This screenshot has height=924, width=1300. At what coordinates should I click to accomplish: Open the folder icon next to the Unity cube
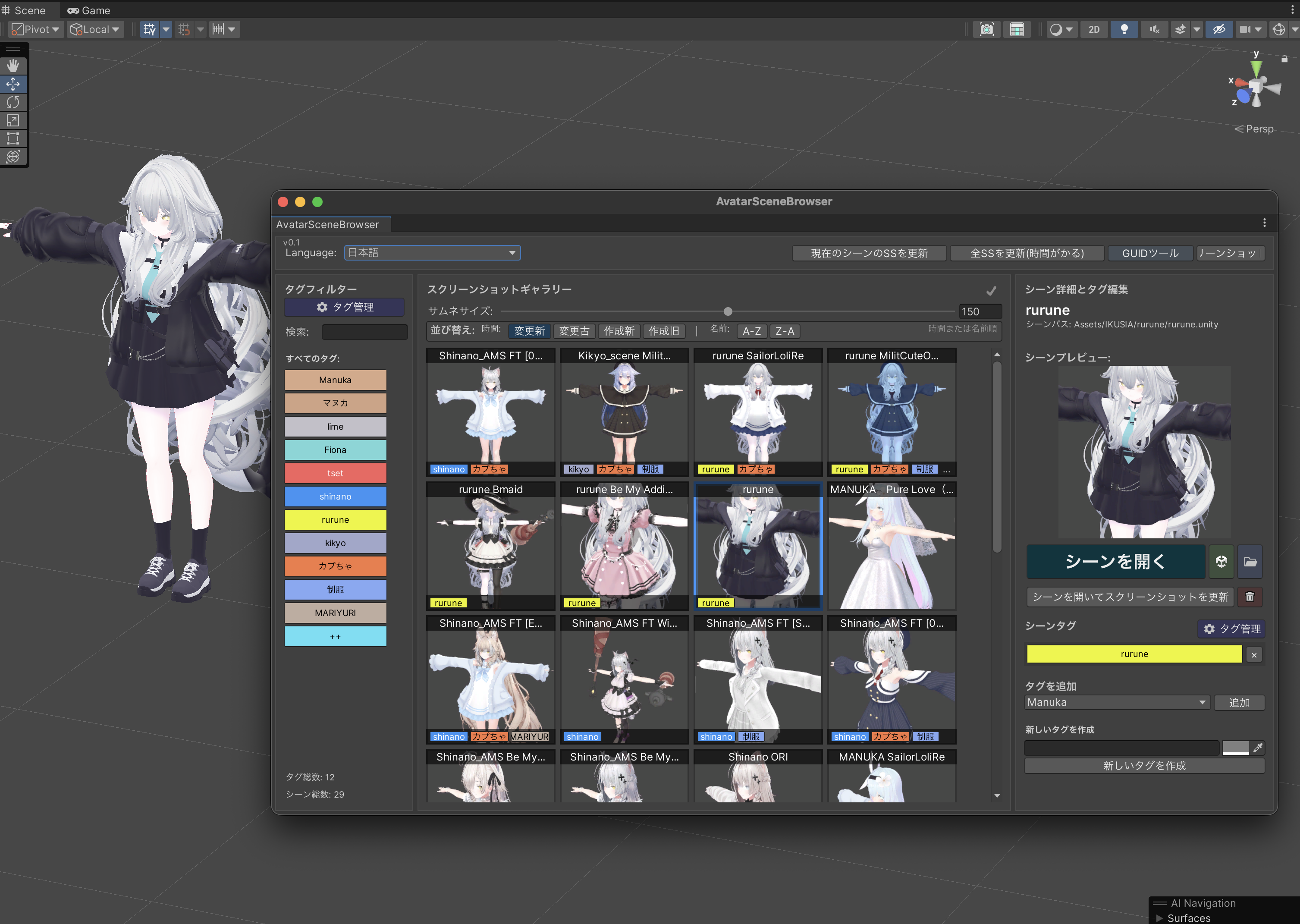(1250, 562)
